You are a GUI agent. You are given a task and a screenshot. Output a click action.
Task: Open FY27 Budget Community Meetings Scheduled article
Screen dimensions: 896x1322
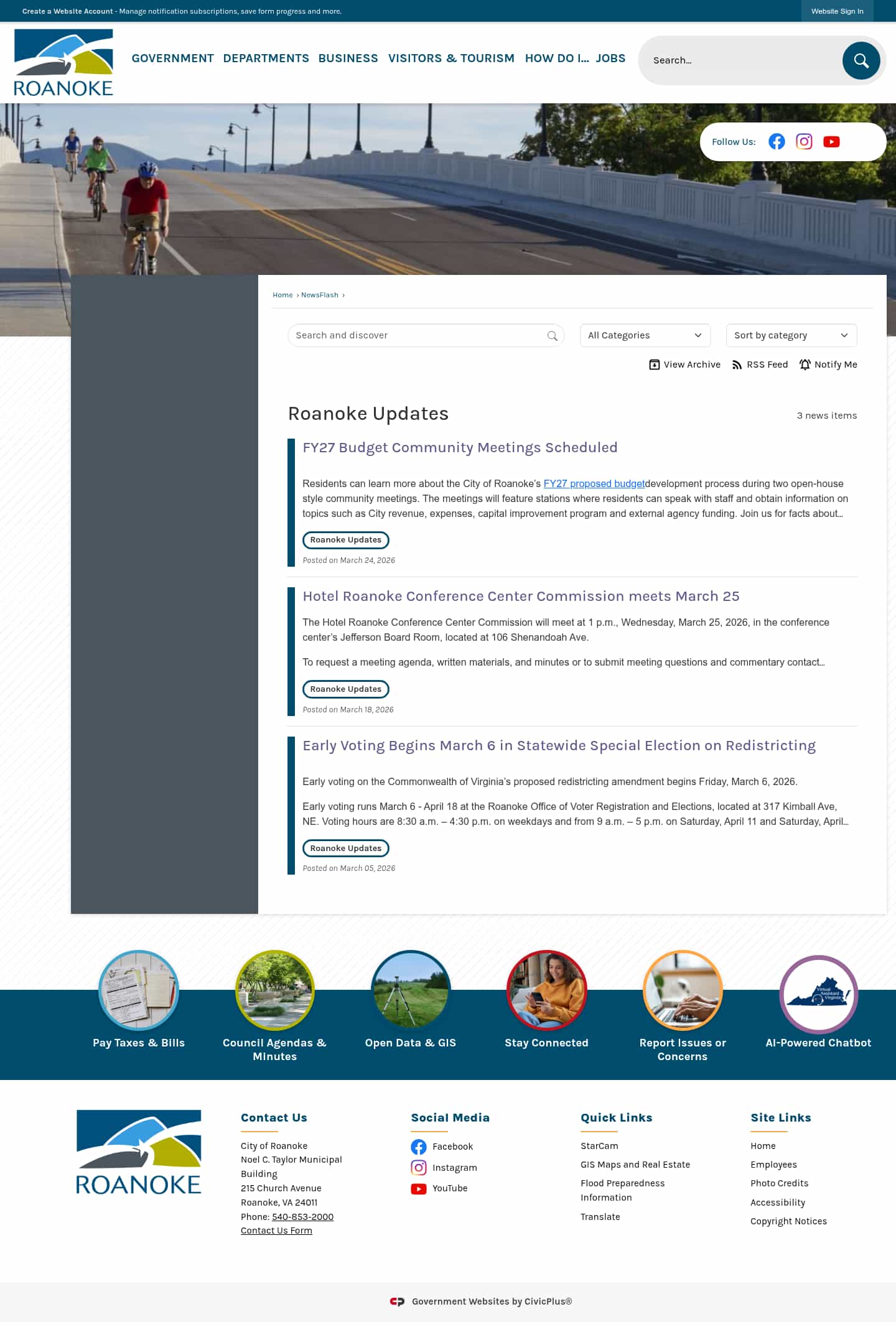(x=460, y=447)
